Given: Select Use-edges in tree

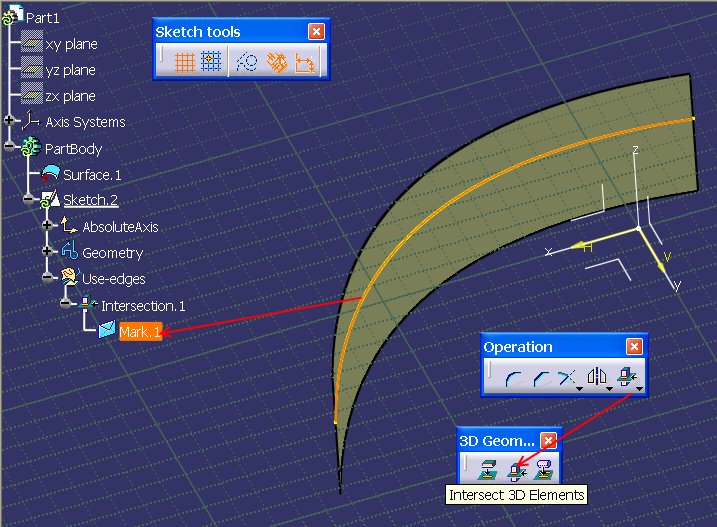Looking at the screenshot, I should 114,279.
